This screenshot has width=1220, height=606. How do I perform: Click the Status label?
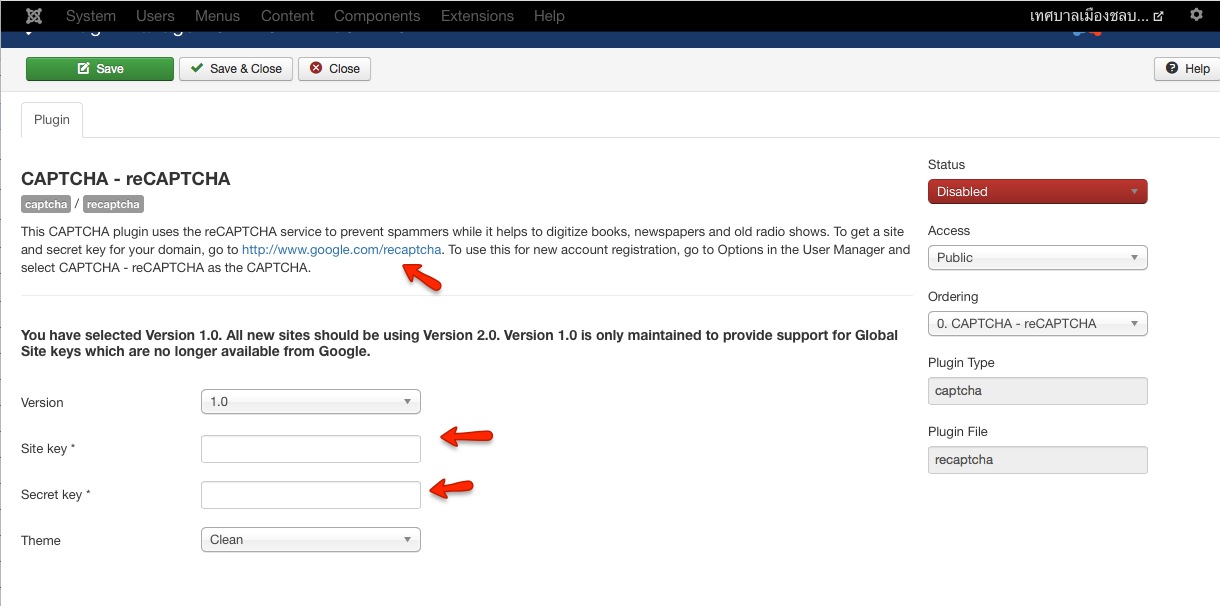point(947,165)
